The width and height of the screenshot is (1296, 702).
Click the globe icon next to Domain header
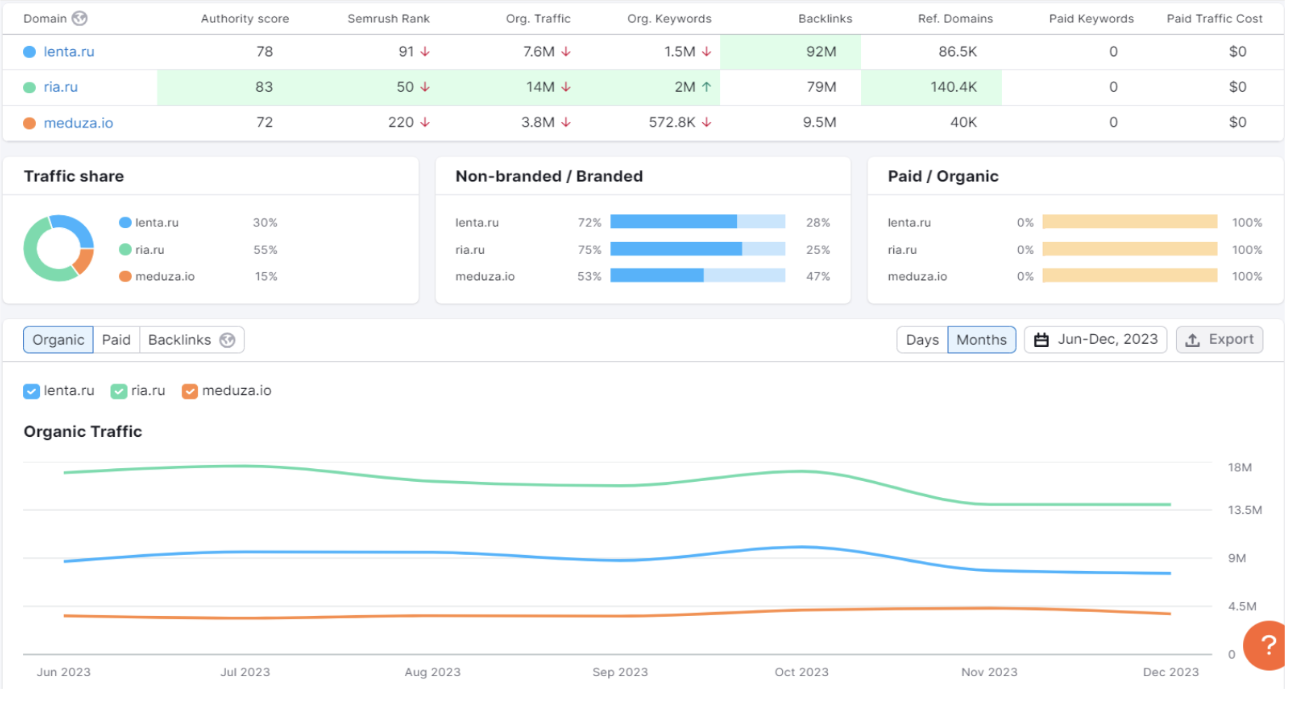tap(80, 18)
